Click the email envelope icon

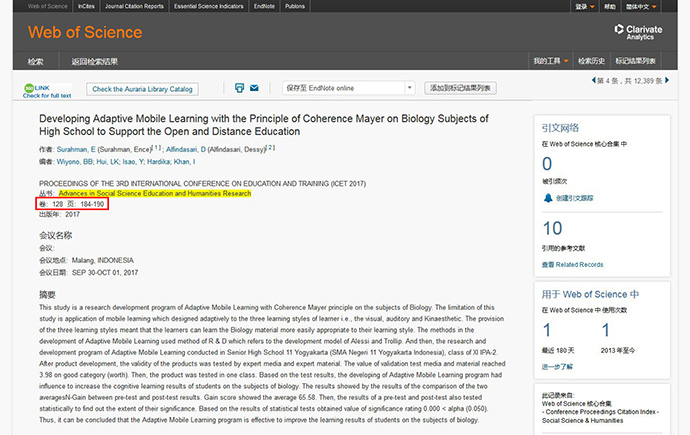click(254, 88)
